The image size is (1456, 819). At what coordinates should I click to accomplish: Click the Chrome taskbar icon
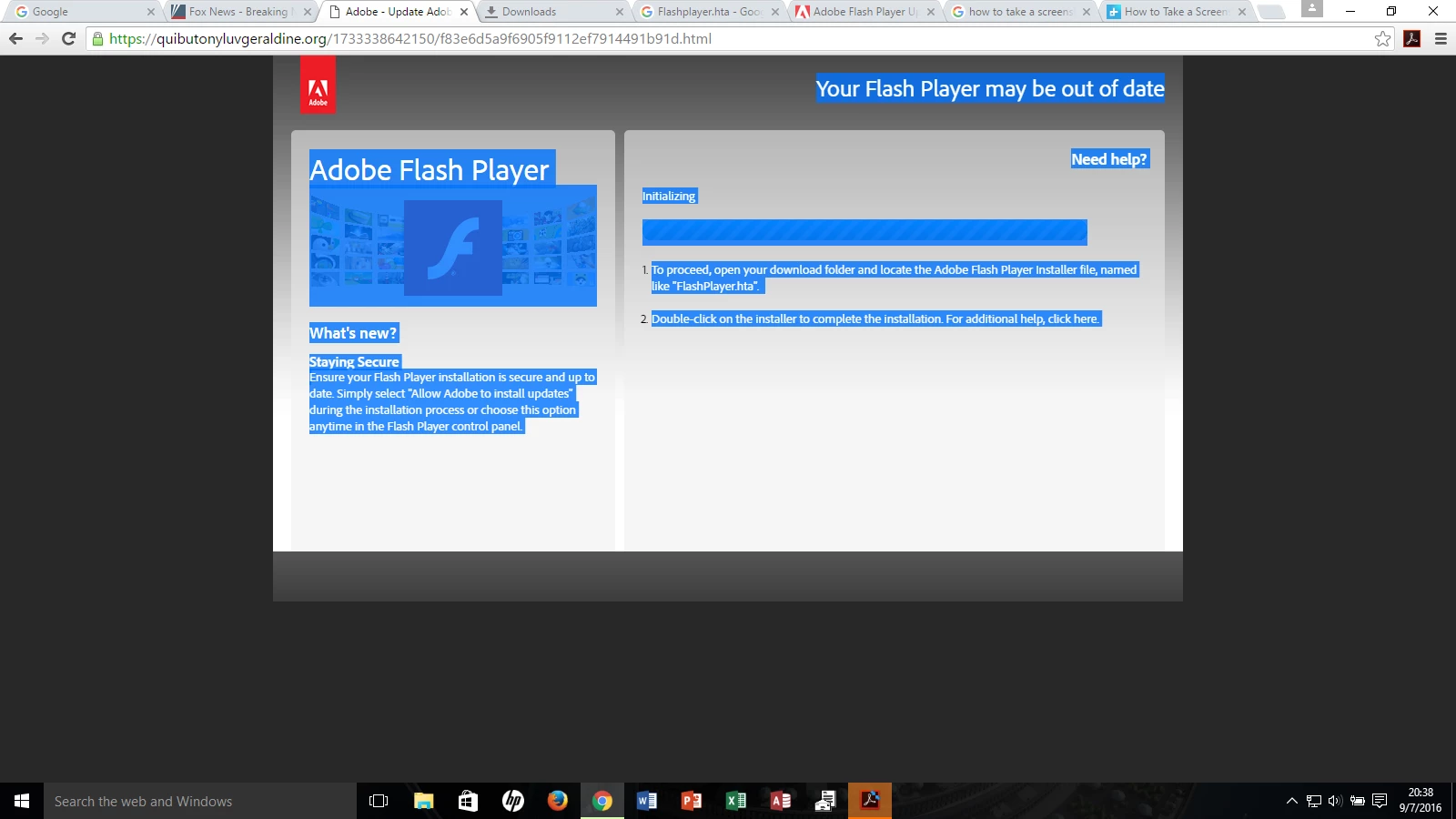pyautogui.click(x=602, y=801)
